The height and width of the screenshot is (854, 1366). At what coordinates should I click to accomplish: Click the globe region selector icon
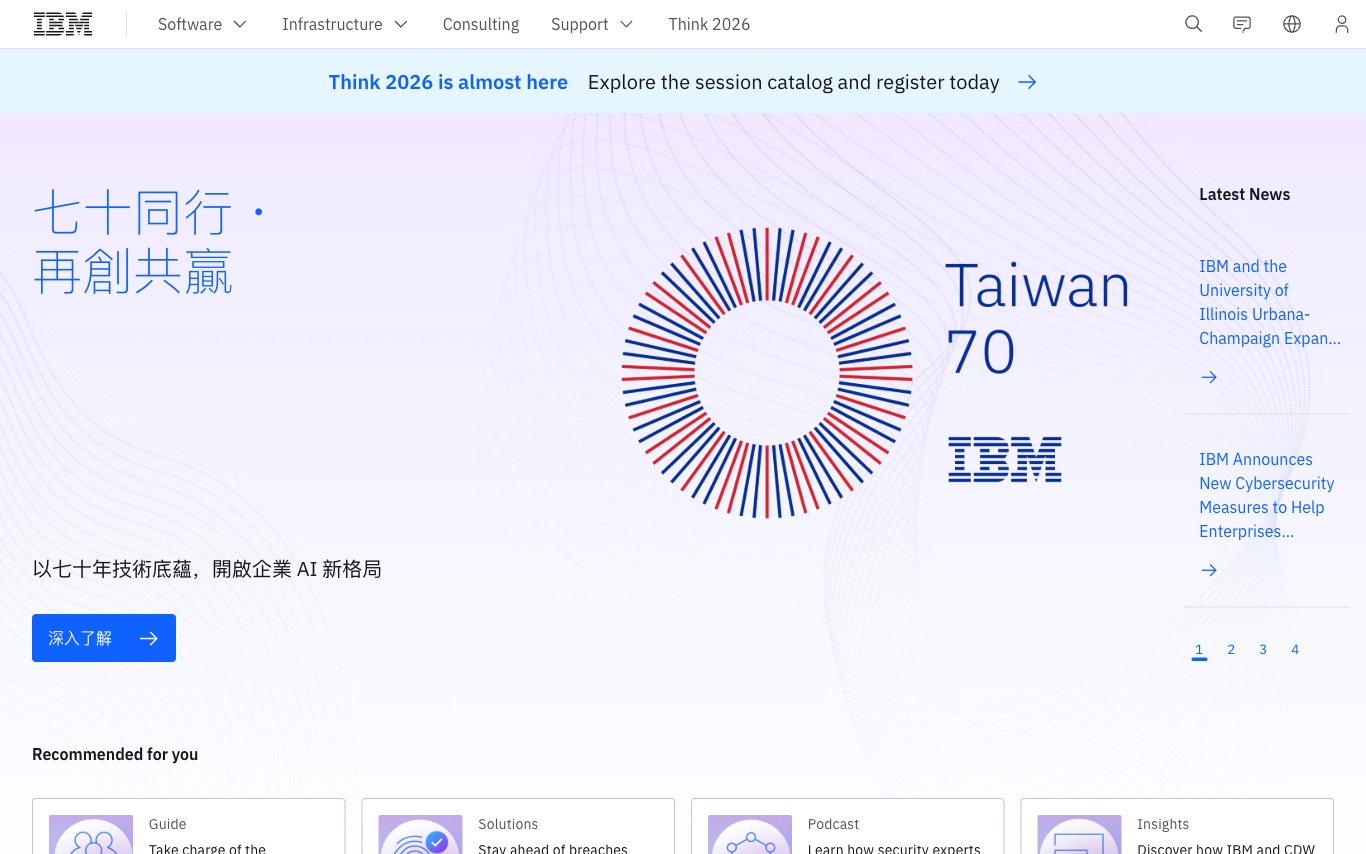(x=1292, y=24)
